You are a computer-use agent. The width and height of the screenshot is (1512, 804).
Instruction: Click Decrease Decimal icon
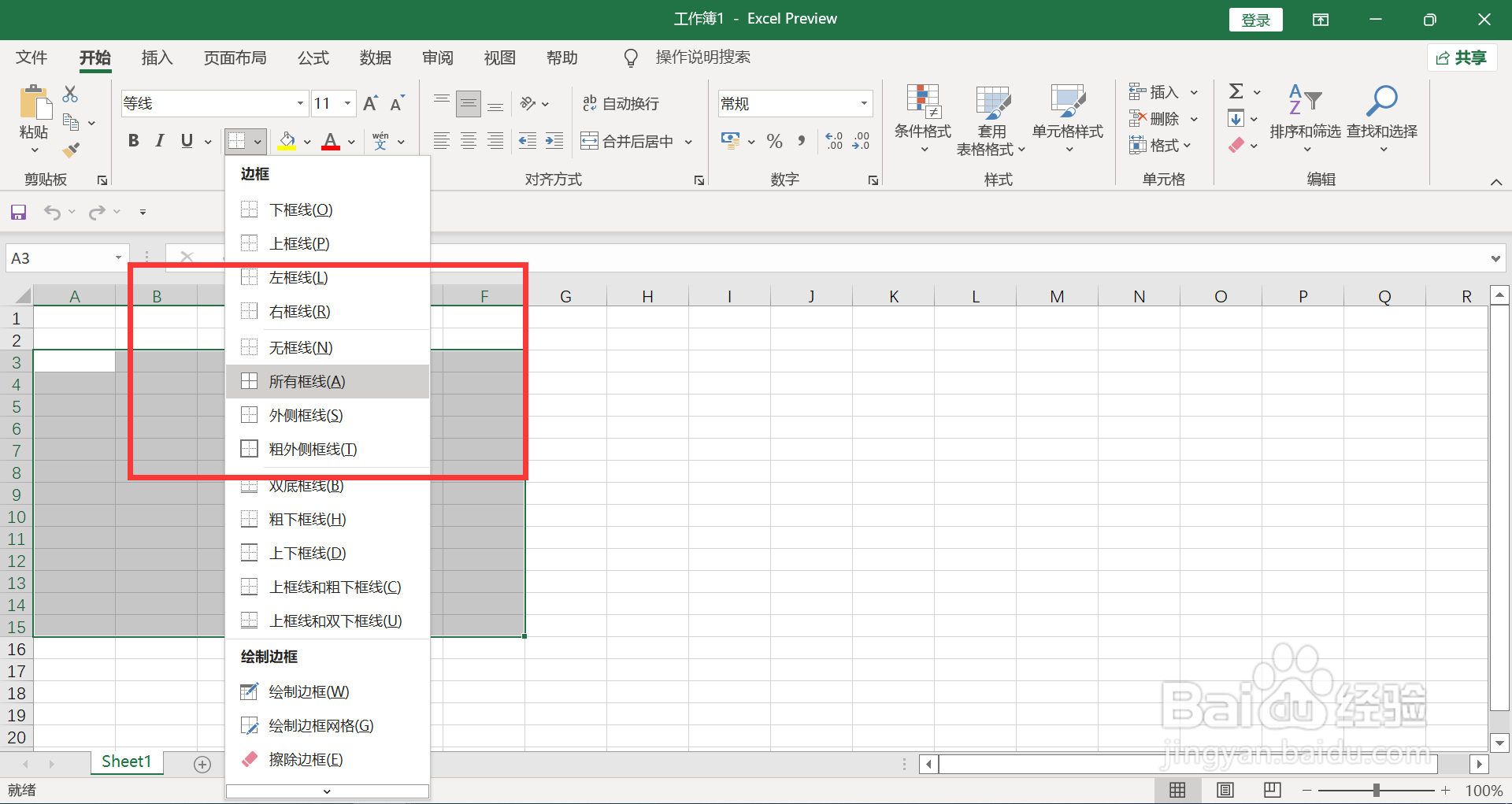tap(862, 141)
